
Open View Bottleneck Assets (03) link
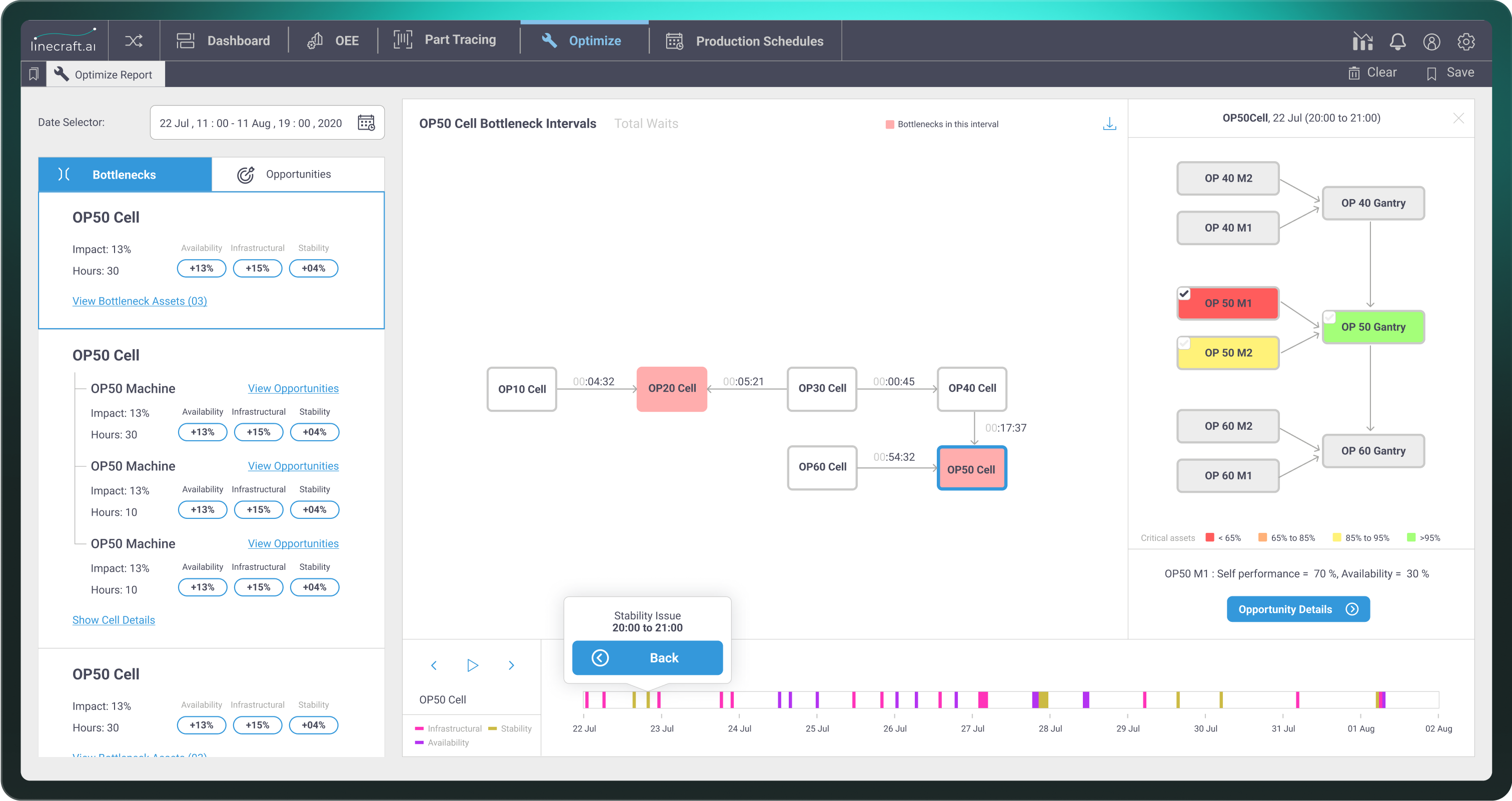tap(139, 301)
